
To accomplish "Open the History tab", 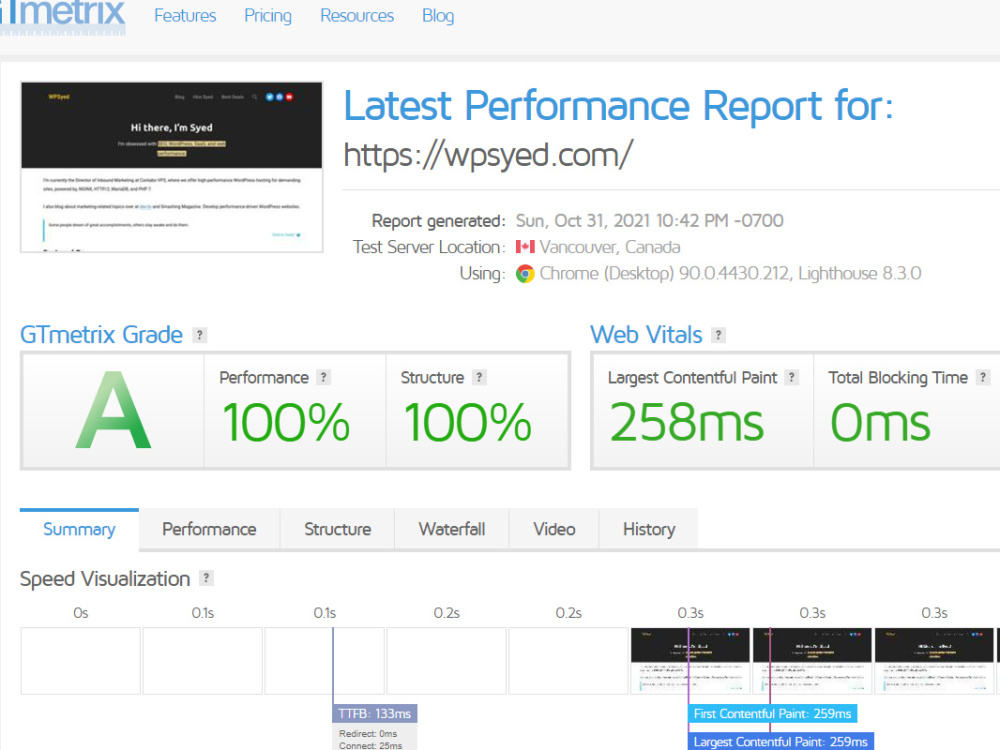I will coord(649,529).
